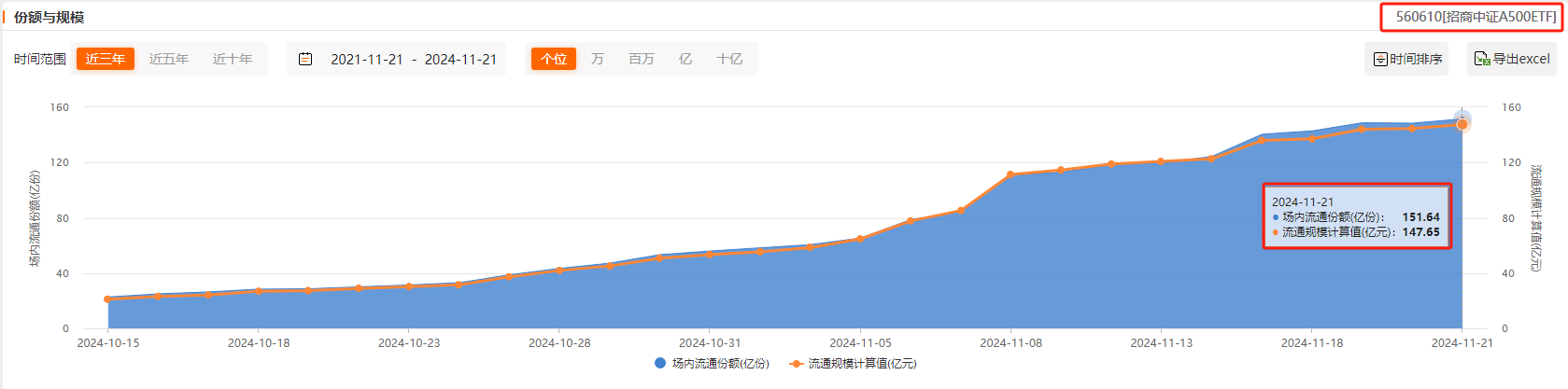Click the 560610[招商中证A500ETF] fund label

[x=1476, y=17]
